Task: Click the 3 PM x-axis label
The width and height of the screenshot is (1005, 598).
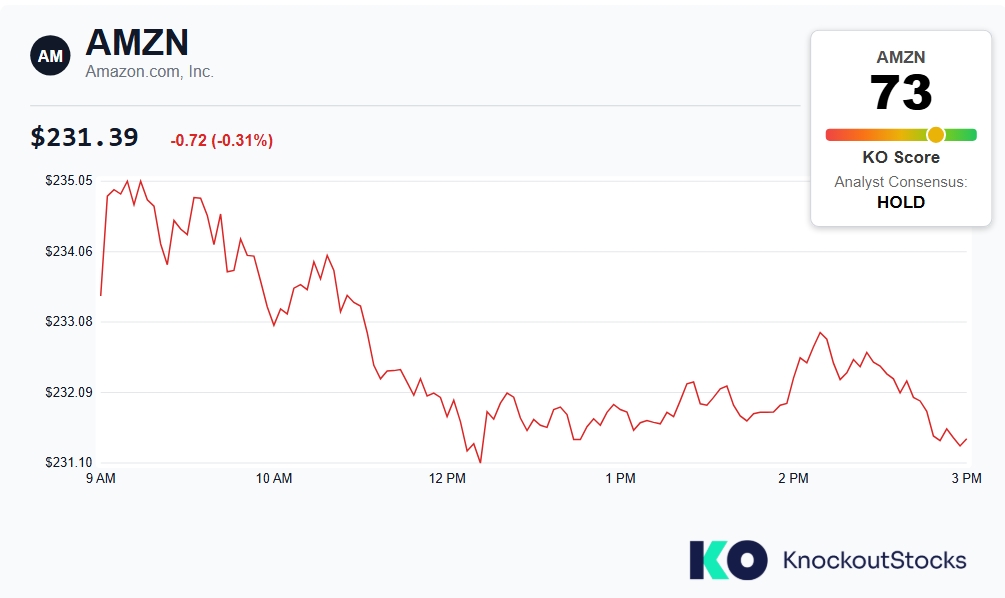Action: [967, 478]
